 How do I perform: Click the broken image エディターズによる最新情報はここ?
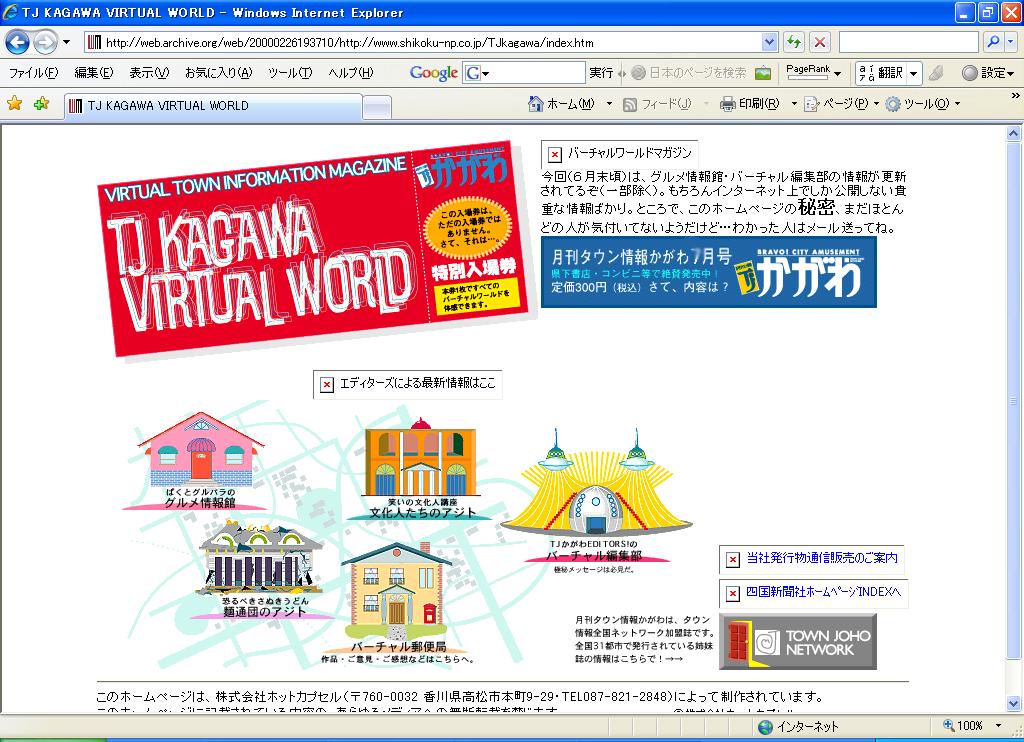pyautogui.click(x=408, y=384)
